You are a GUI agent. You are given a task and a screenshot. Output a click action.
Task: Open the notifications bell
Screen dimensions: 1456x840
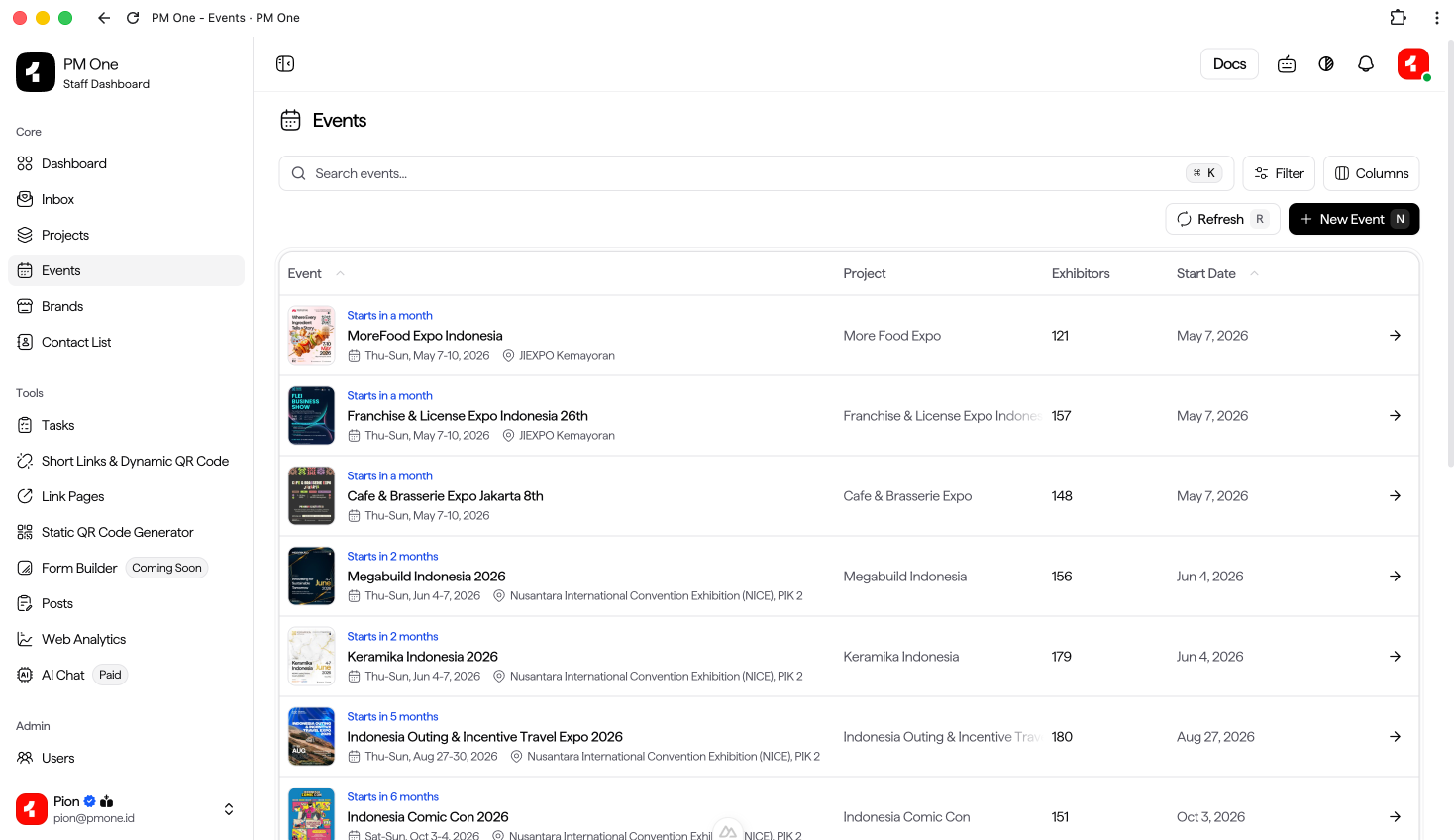point(1366,63)
